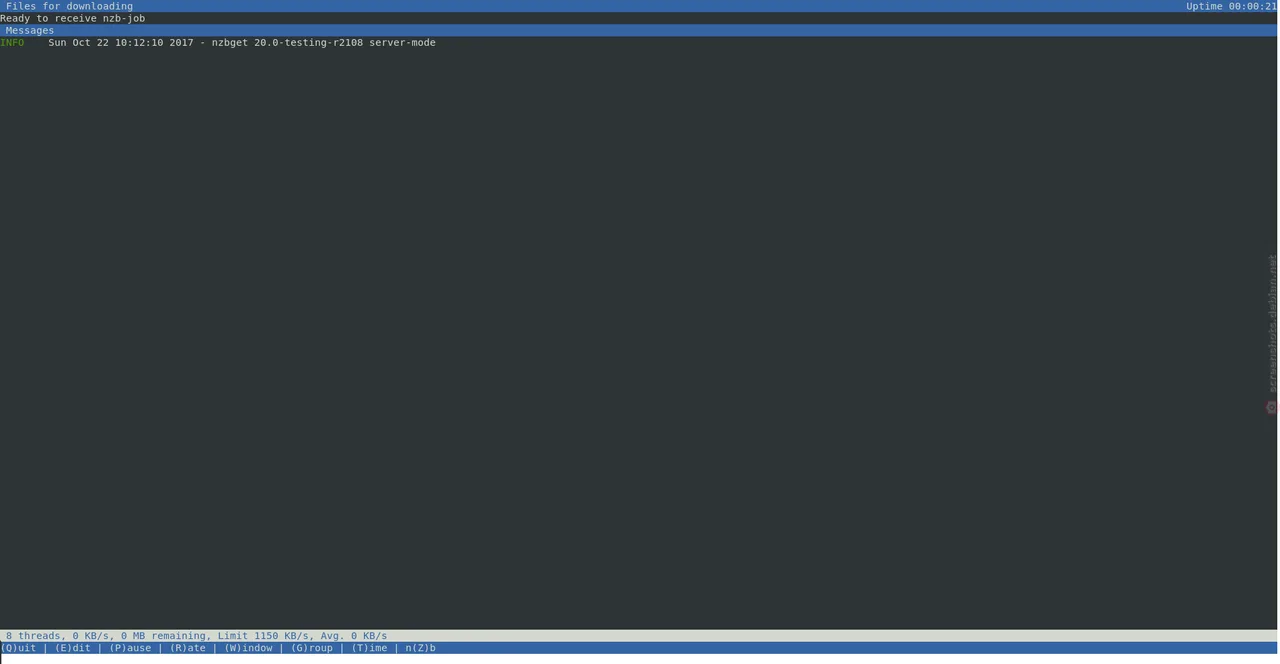The width and height of the screenshot is (1280, 664).
Task: Click the Uptime counter
Action: (1231, 6)
